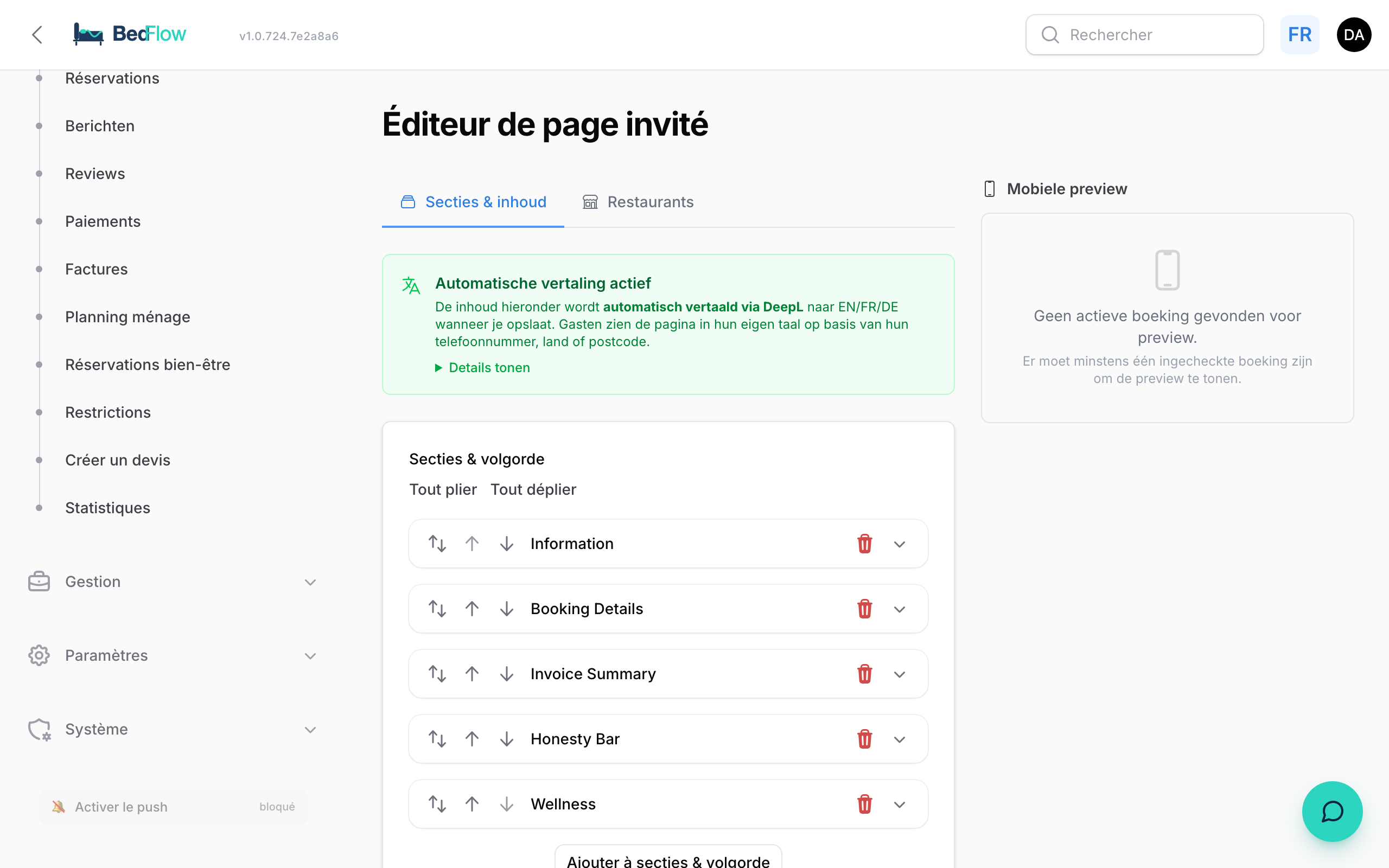
Task: Delete the Information section
Action: tap(864, 544)
